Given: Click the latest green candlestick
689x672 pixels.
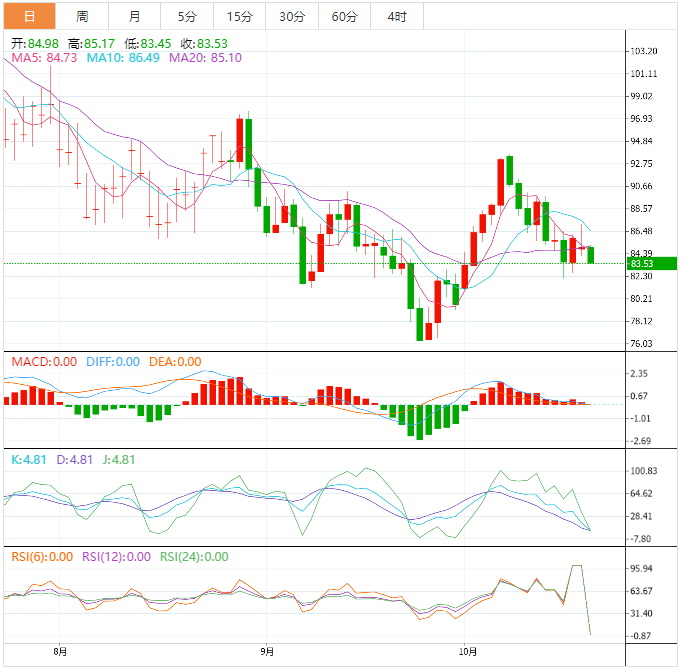Looking at the screenshot, I should click(591, 255).
